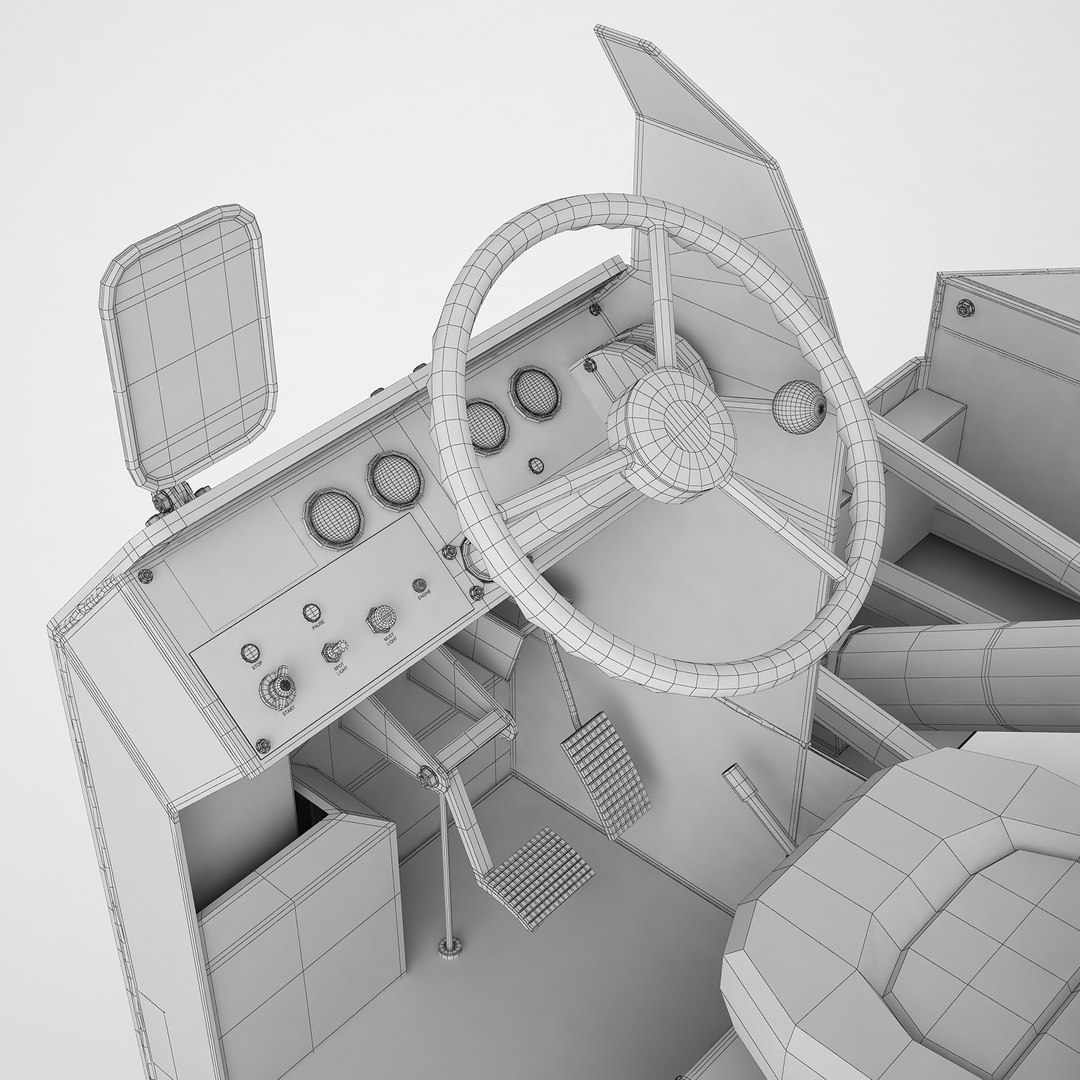
Task: Click the MAST LIGHT knob
Action: click(381, 619)
